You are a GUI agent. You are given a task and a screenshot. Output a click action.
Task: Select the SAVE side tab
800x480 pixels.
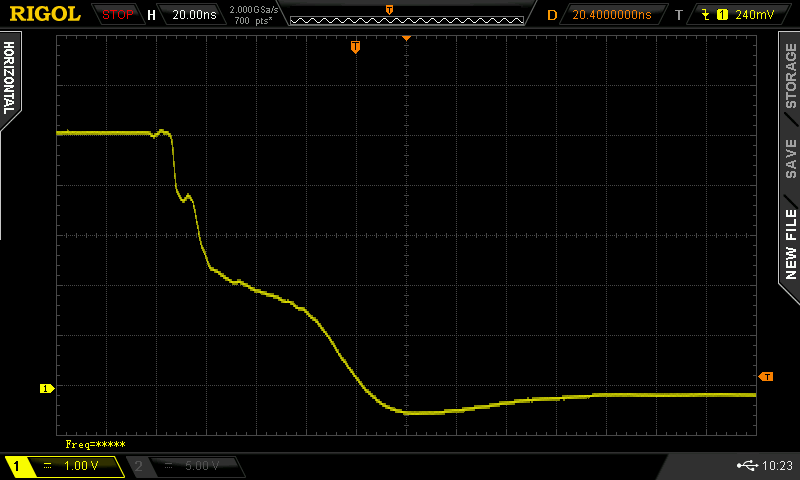tap(790, 159)
